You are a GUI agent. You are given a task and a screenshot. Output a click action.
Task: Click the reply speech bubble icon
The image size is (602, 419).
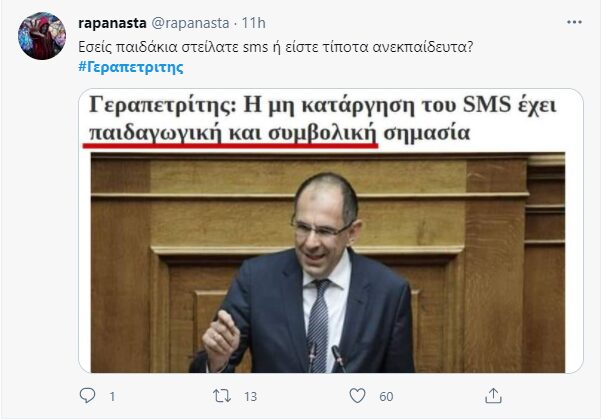point(87,396)
